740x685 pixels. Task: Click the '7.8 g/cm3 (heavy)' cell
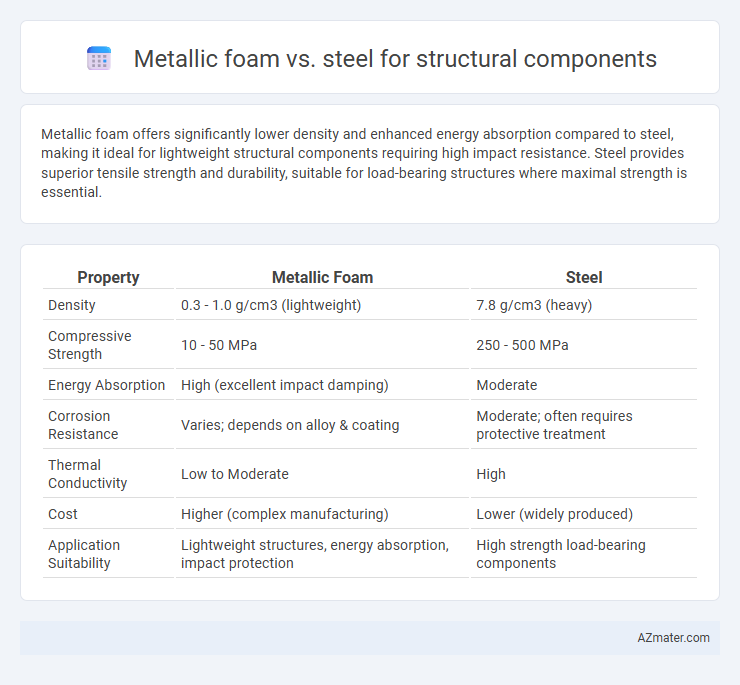pos(534,305)
